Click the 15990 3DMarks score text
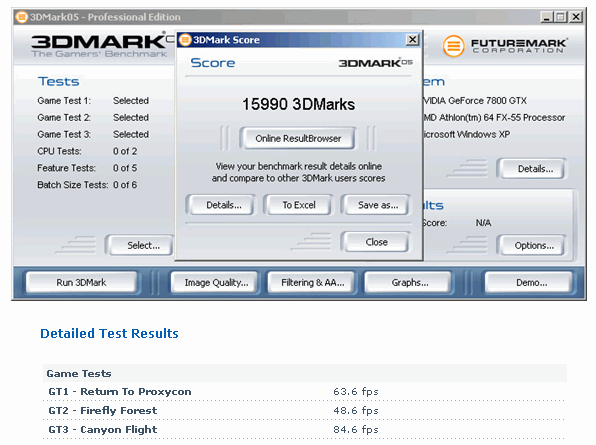This screenshot has height=445, width=596. point(298,104)
